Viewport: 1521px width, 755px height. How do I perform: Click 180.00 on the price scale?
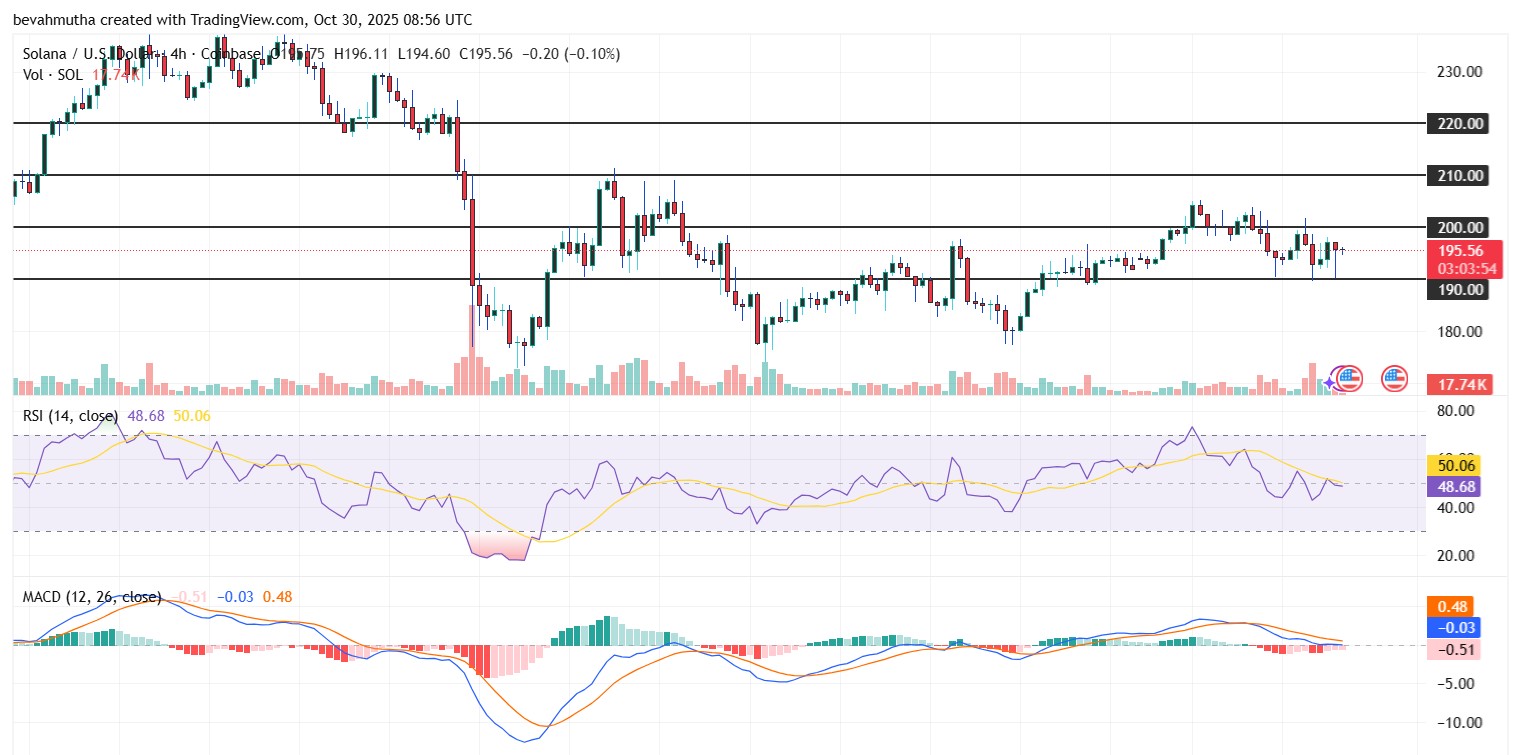pos(1461,332)
